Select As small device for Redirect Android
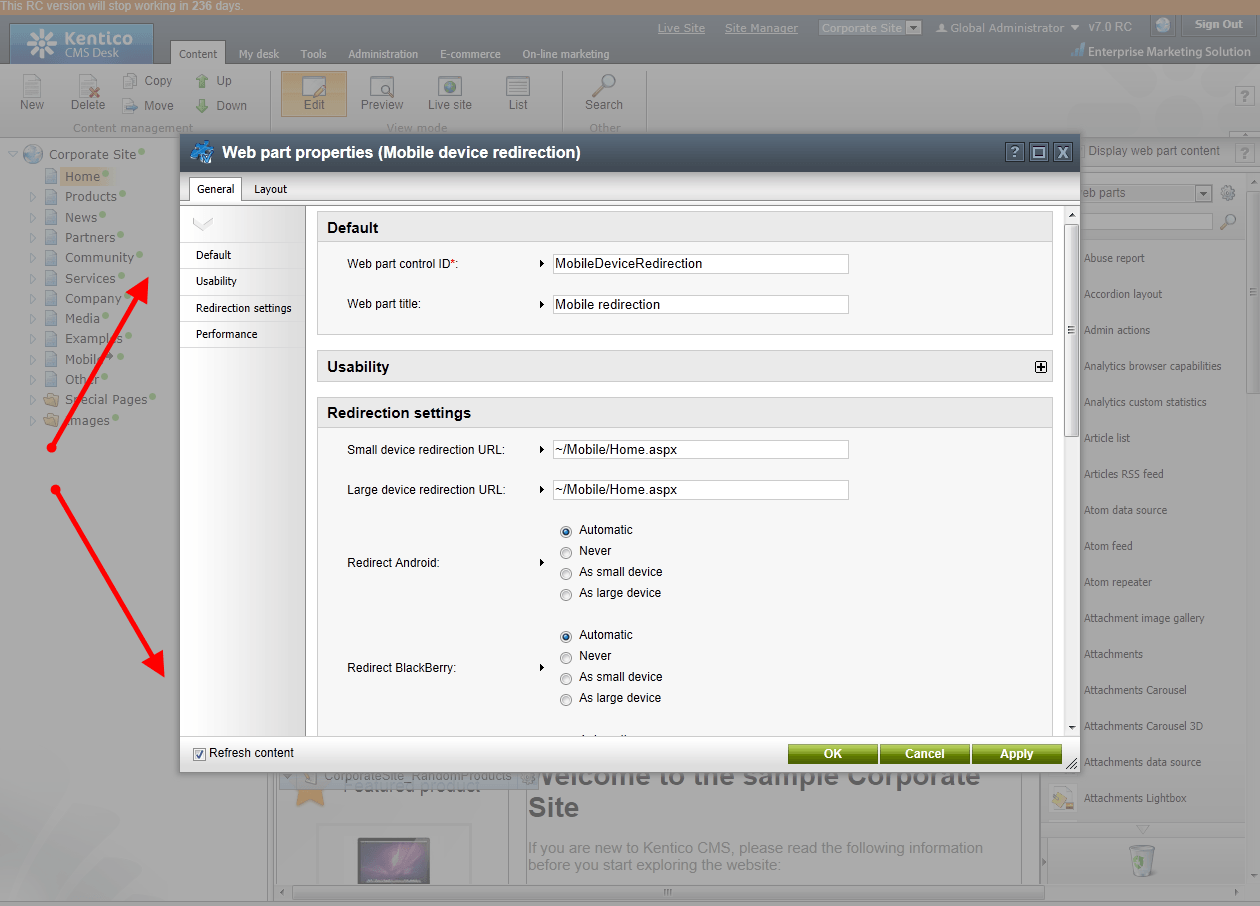Viewport: 1260px width, 906px height. (x=566, y=573)
